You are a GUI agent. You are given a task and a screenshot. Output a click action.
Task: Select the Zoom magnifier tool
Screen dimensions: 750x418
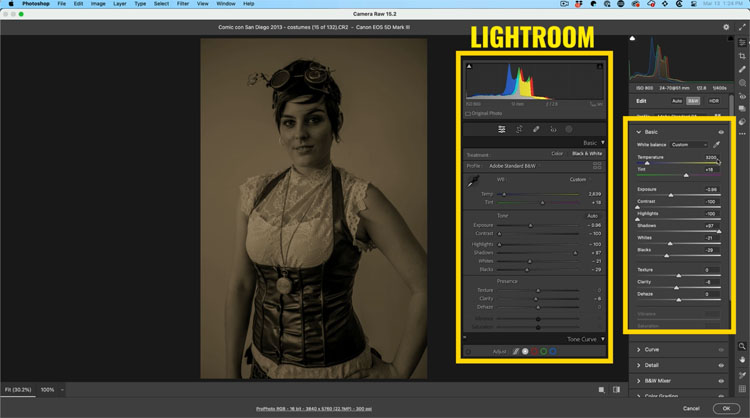742,346
